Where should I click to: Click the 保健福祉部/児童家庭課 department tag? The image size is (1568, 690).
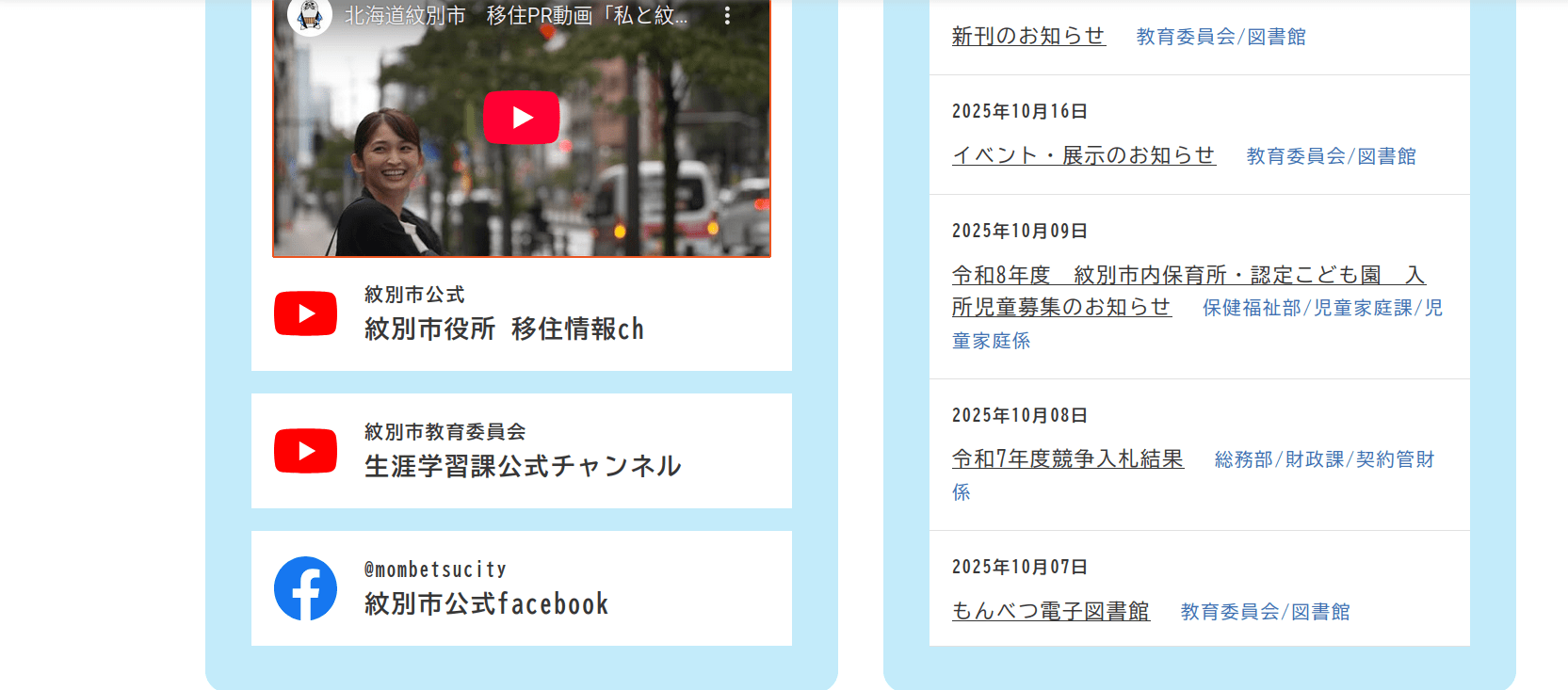(x=1321, y=308)
